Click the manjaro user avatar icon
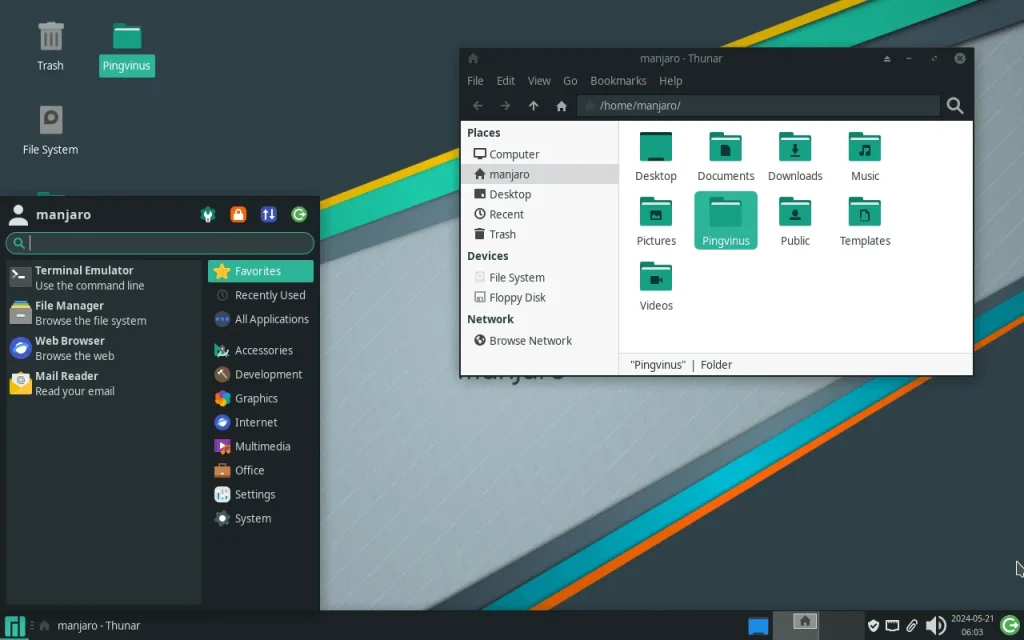 (18, 215)
